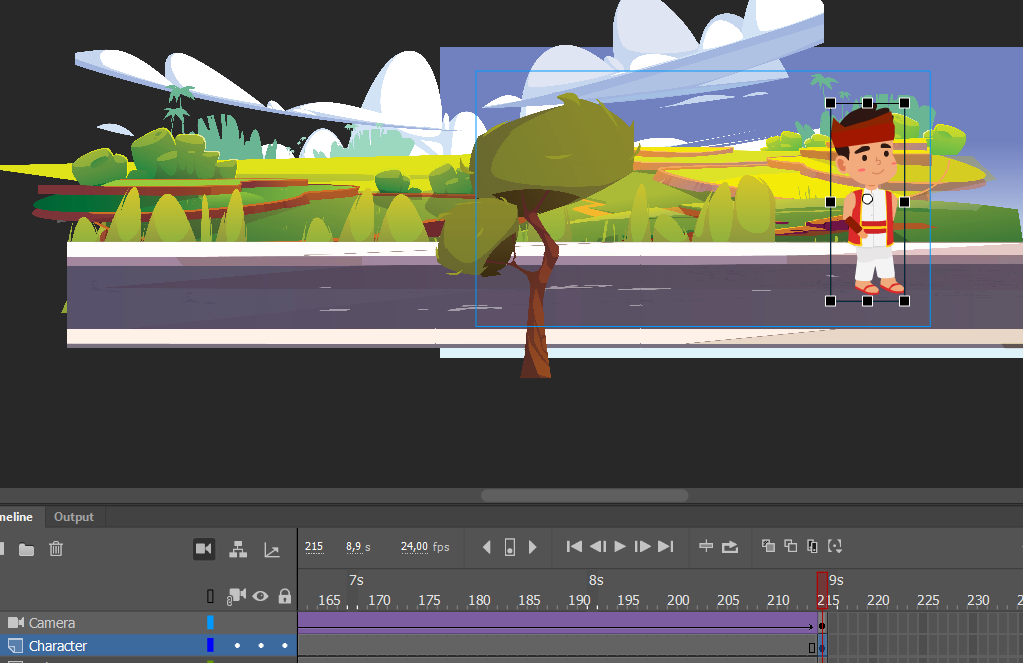
Task: Toggle the Add Camera button
Action: click(x=204, y=549)
